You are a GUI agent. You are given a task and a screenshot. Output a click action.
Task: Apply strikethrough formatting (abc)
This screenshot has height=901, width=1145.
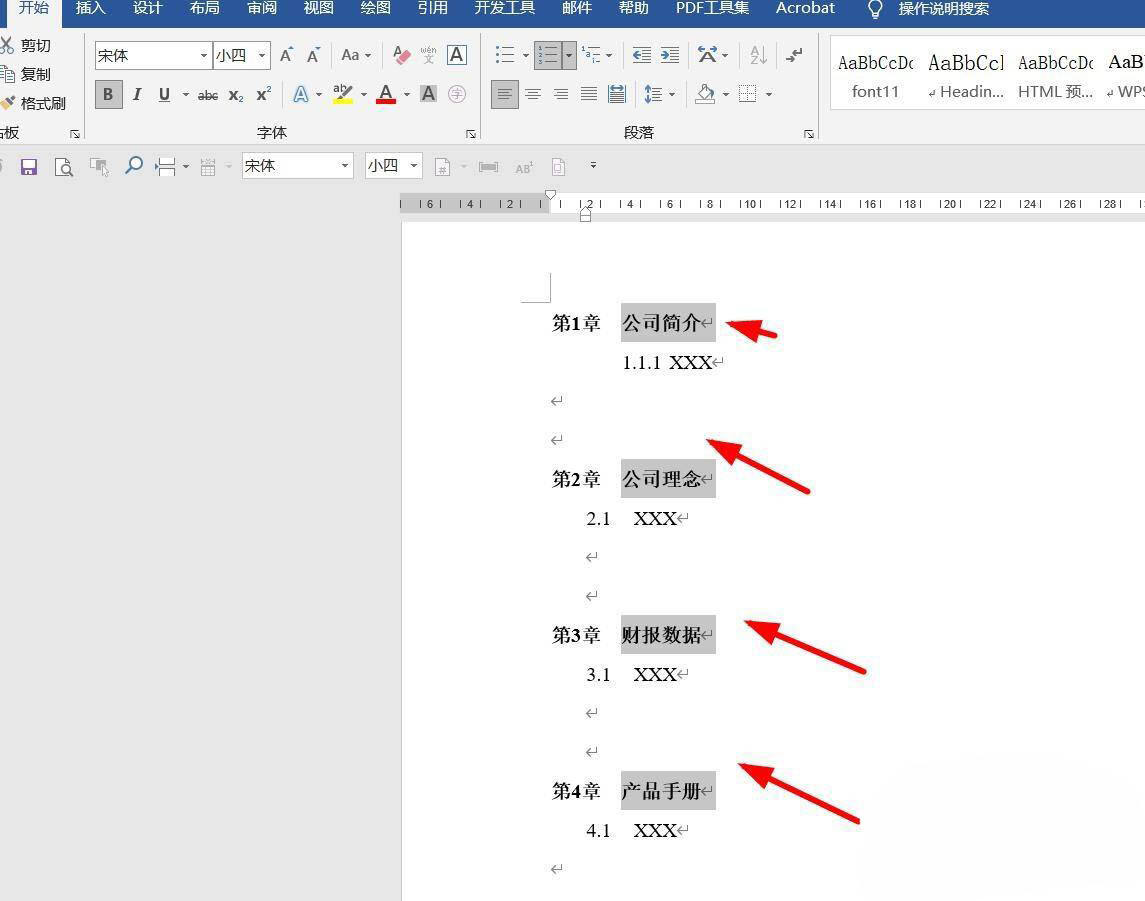click(208, 95)
